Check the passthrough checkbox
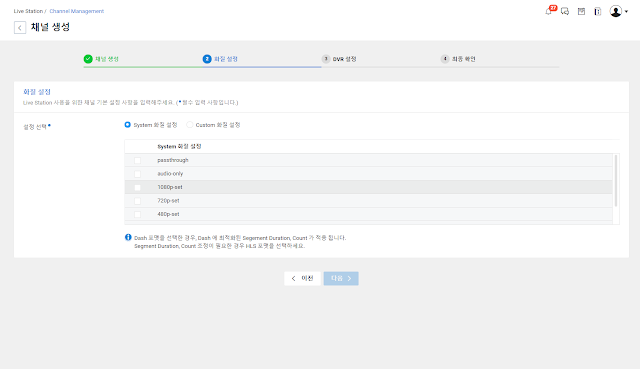The height and width of the screenshot is (369, 640). click(x=138, y=160)
